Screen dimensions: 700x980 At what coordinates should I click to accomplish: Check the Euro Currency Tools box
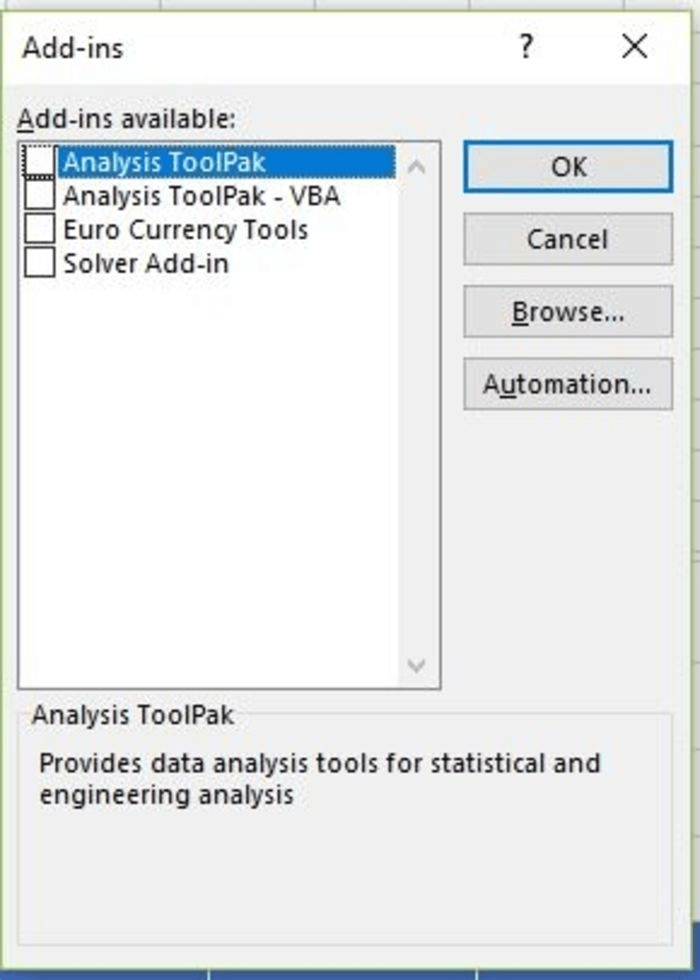pos(40,229)
